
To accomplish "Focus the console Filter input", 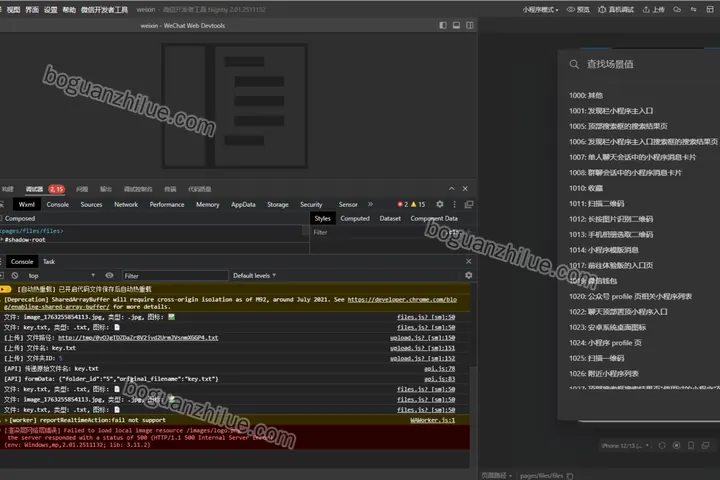I will 175,276.
